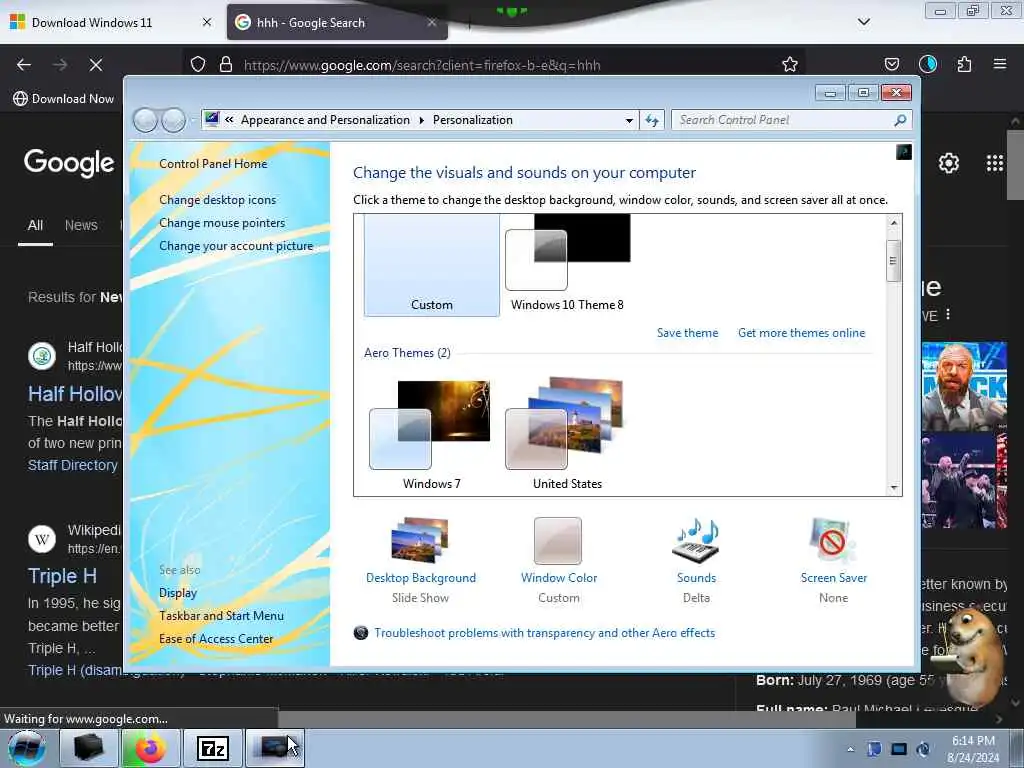The height and width of the screenshot is (768, 1024).
Task: Open the Firefox hamburger application menu
Action: (x=999, y=64)
